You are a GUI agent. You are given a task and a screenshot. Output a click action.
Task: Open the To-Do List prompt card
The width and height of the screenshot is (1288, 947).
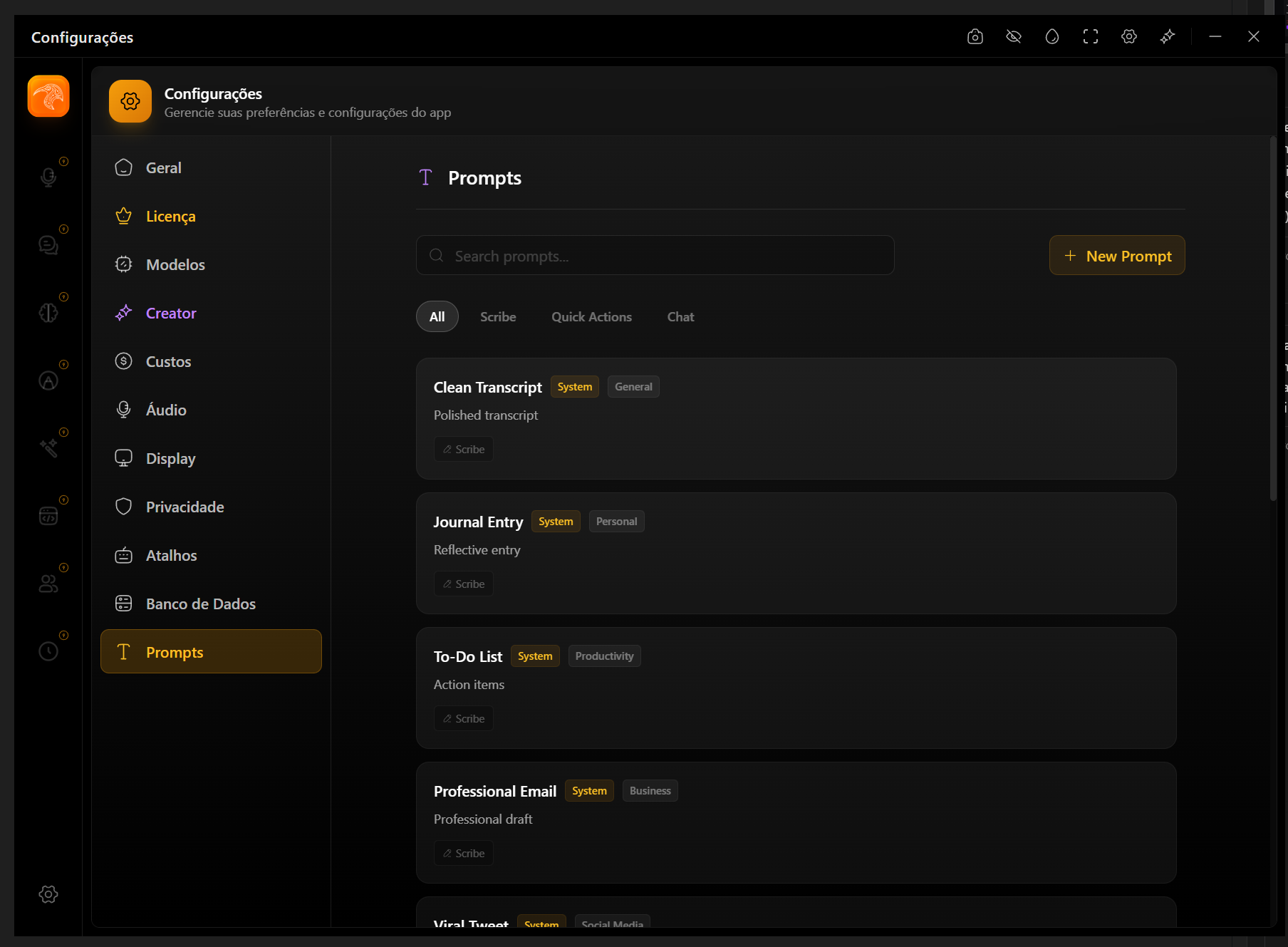pos(796,688)
